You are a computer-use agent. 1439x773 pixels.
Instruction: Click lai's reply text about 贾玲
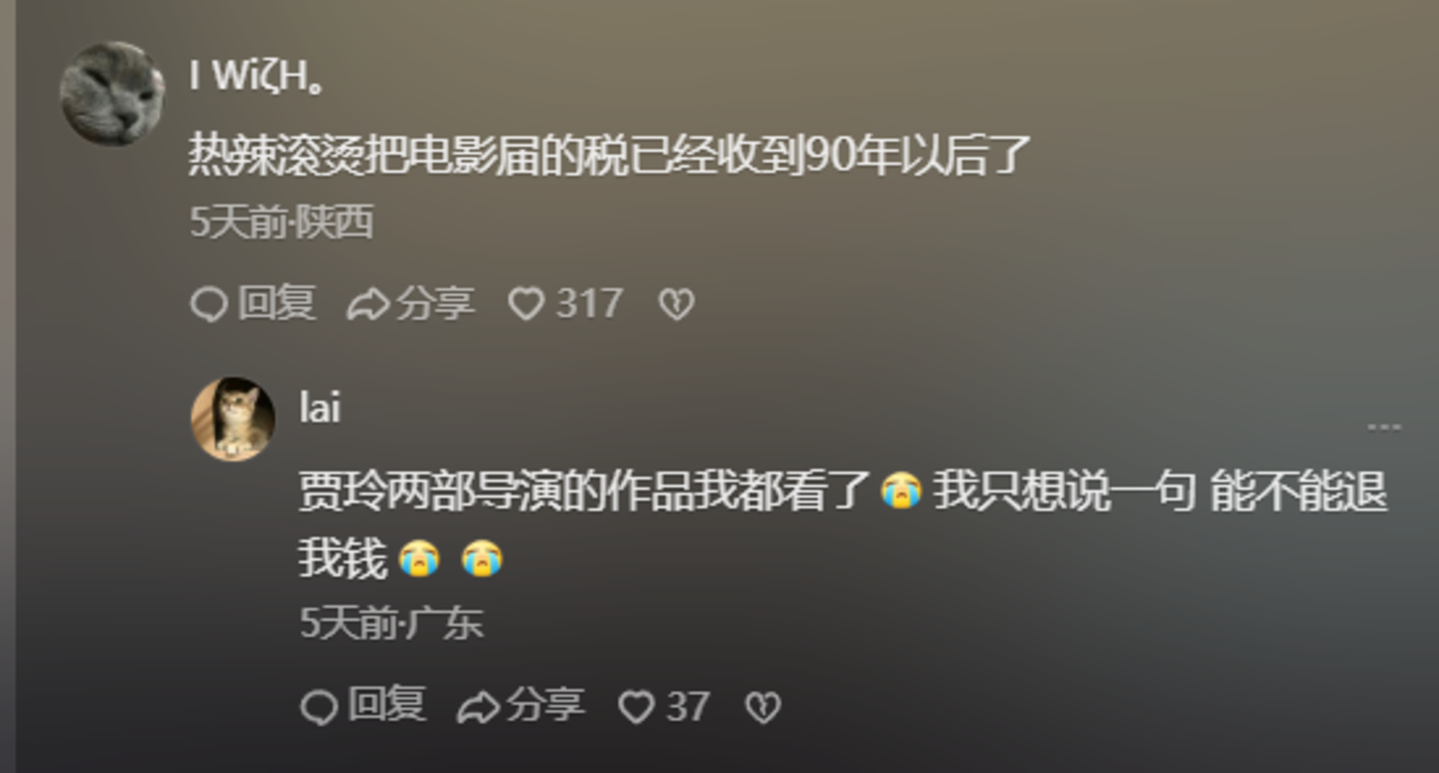843,525
